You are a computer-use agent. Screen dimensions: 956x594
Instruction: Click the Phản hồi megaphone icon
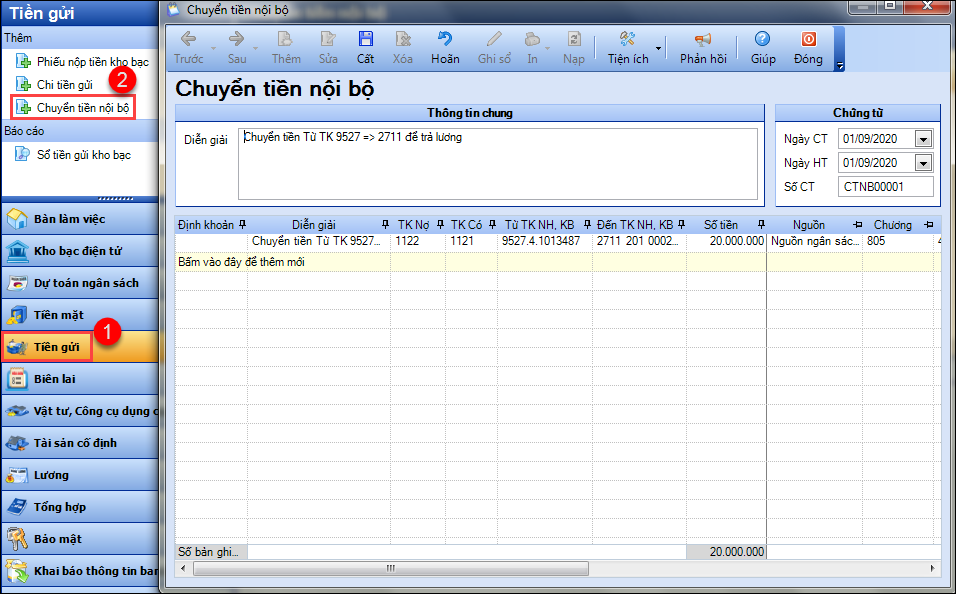[703, 40]
